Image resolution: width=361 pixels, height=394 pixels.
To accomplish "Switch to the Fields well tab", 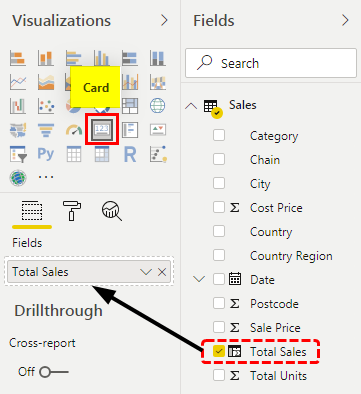I will click(32, 211).
